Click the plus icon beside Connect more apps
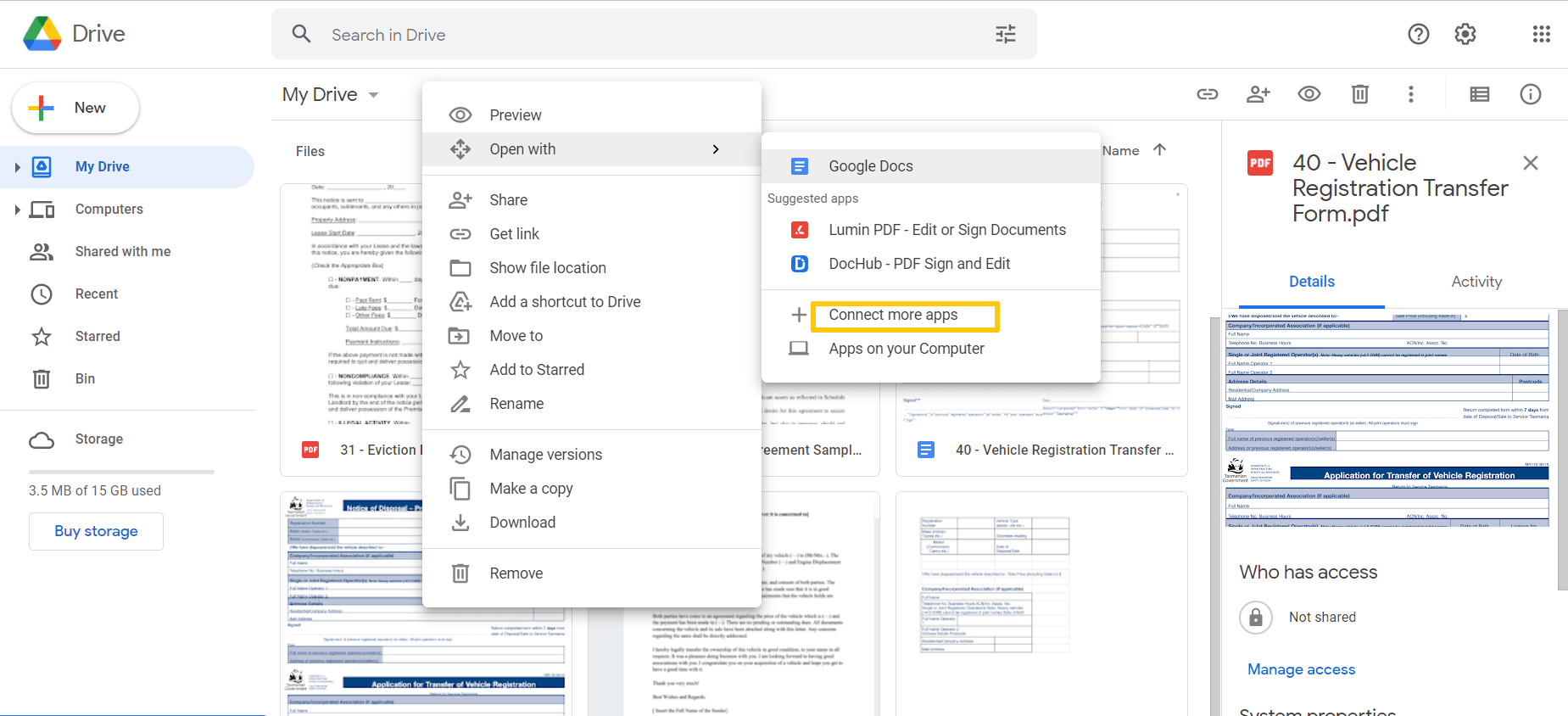 (x=799, y=315)
